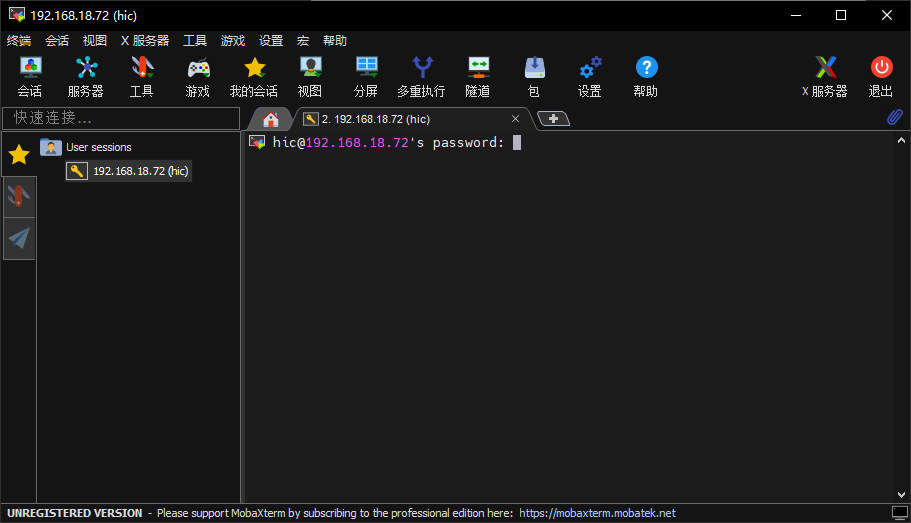911x523 pixels.
Task: Open the mobaxterm.mobatek.net link
Action: [597, 513]
